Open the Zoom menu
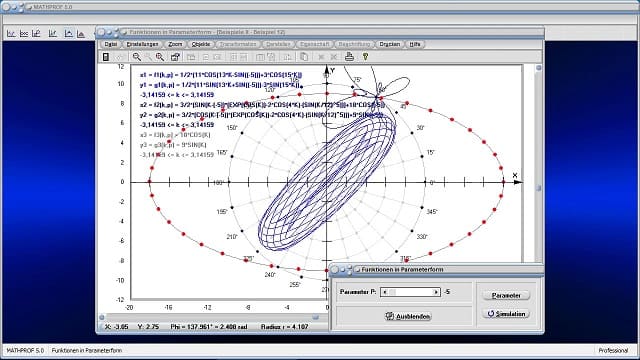This screenshot has height=360, width=640. (x=175, y=44)
